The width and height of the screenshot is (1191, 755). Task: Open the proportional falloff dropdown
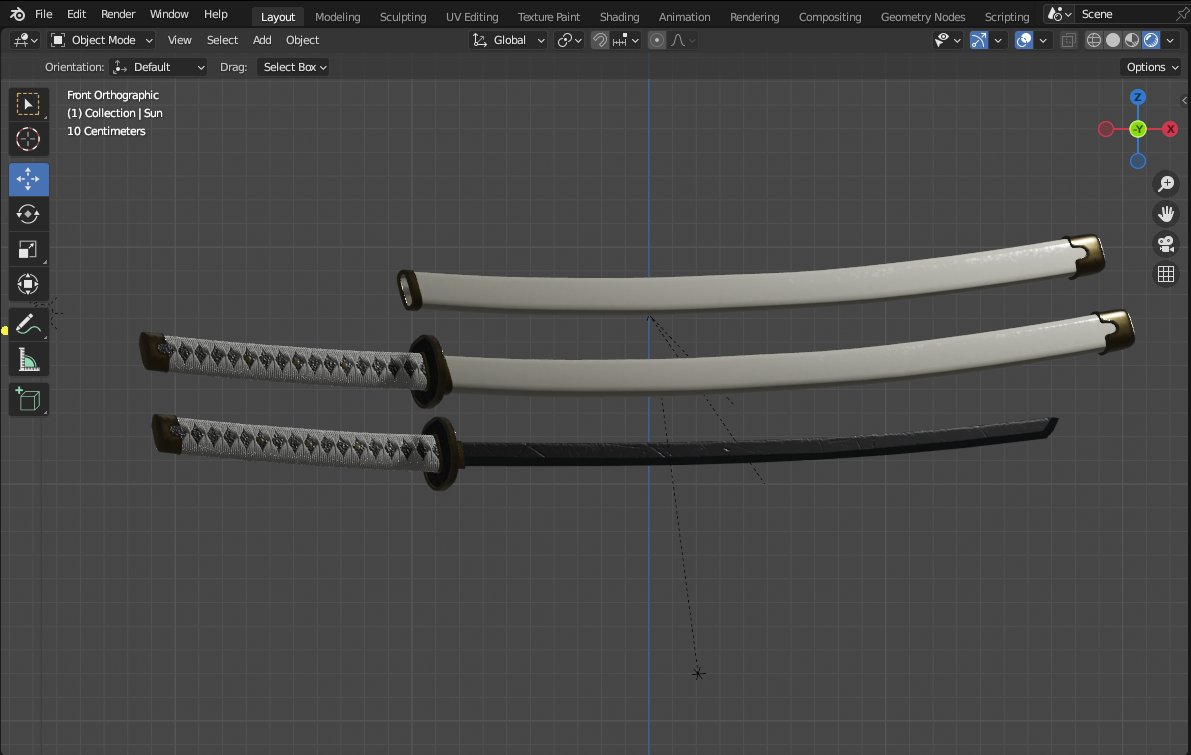point(682,40)
